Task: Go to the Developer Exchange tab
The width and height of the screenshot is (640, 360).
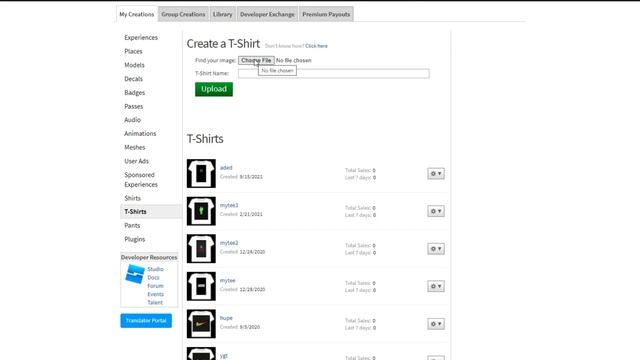Action: [267, 14]
